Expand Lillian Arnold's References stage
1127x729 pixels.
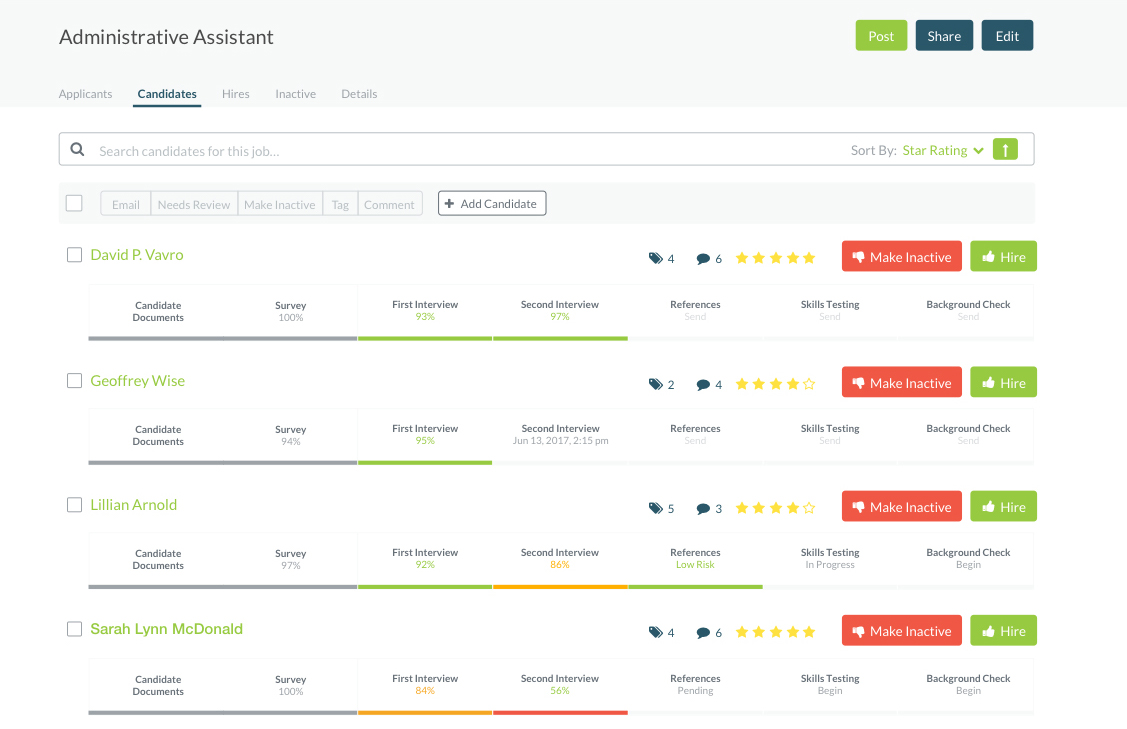click(695, 558)
